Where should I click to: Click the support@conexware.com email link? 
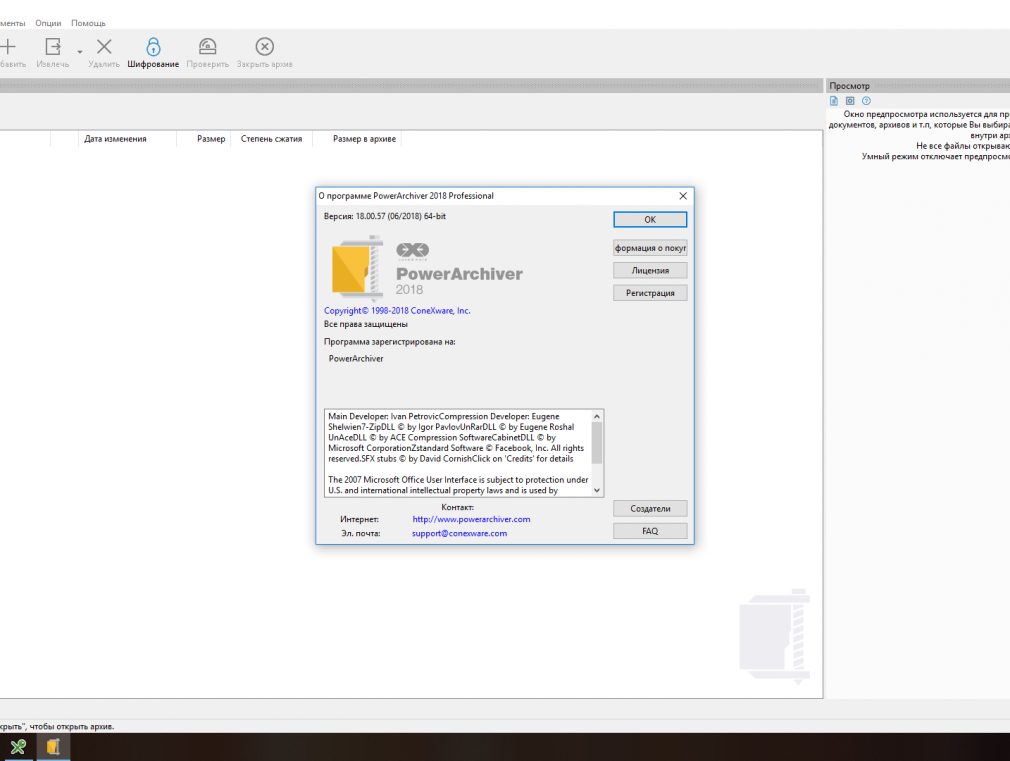pos(459,534)
